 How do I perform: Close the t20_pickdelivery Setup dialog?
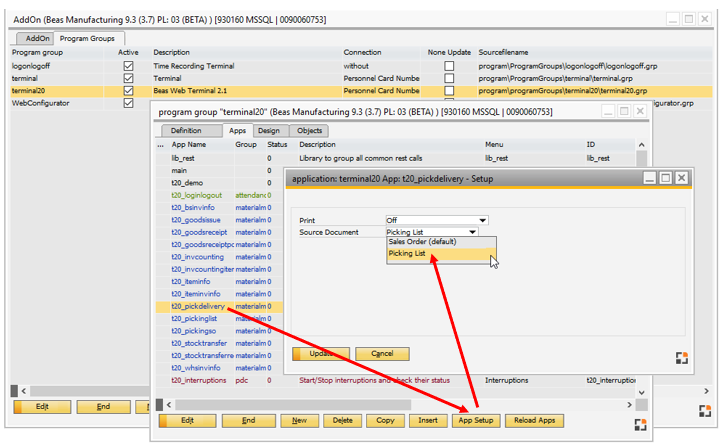point(681,178)
